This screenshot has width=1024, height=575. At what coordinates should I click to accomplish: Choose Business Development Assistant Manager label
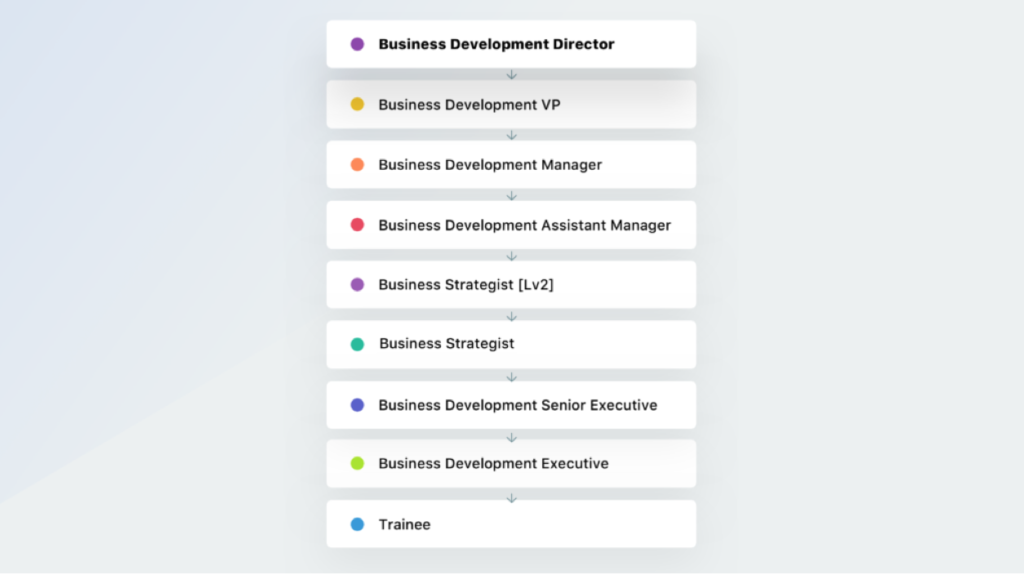click(524, 225)
